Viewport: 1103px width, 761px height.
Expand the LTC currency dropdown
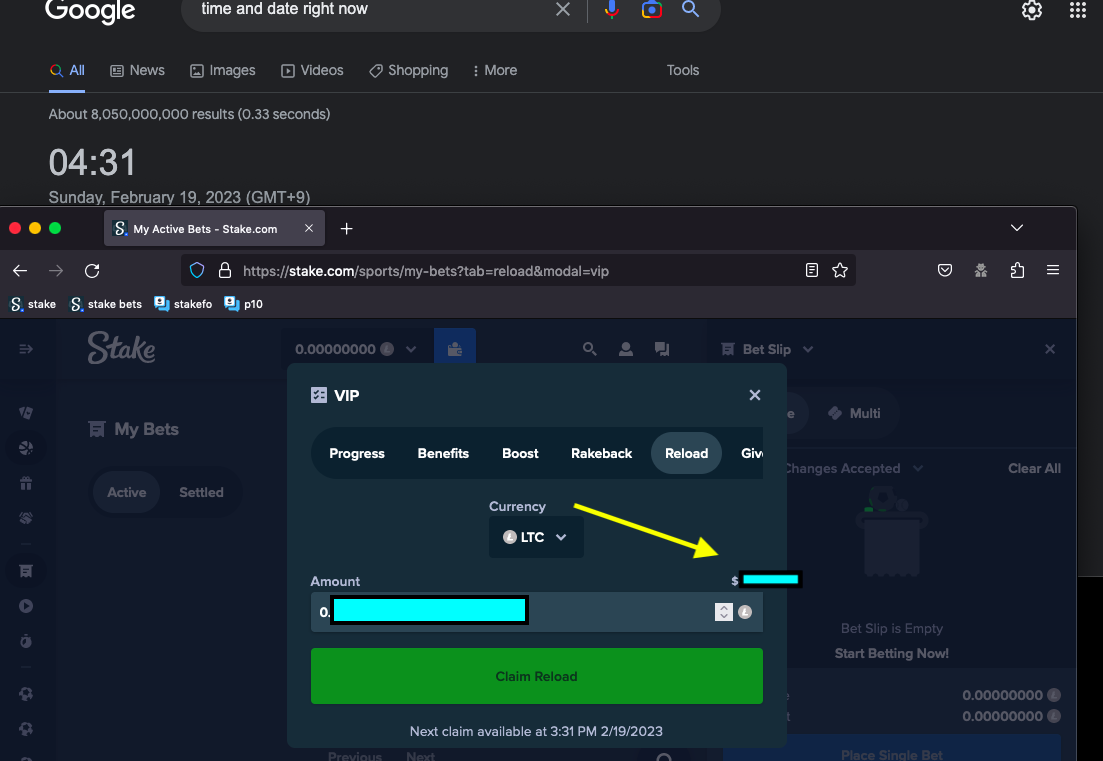point(536,537)
